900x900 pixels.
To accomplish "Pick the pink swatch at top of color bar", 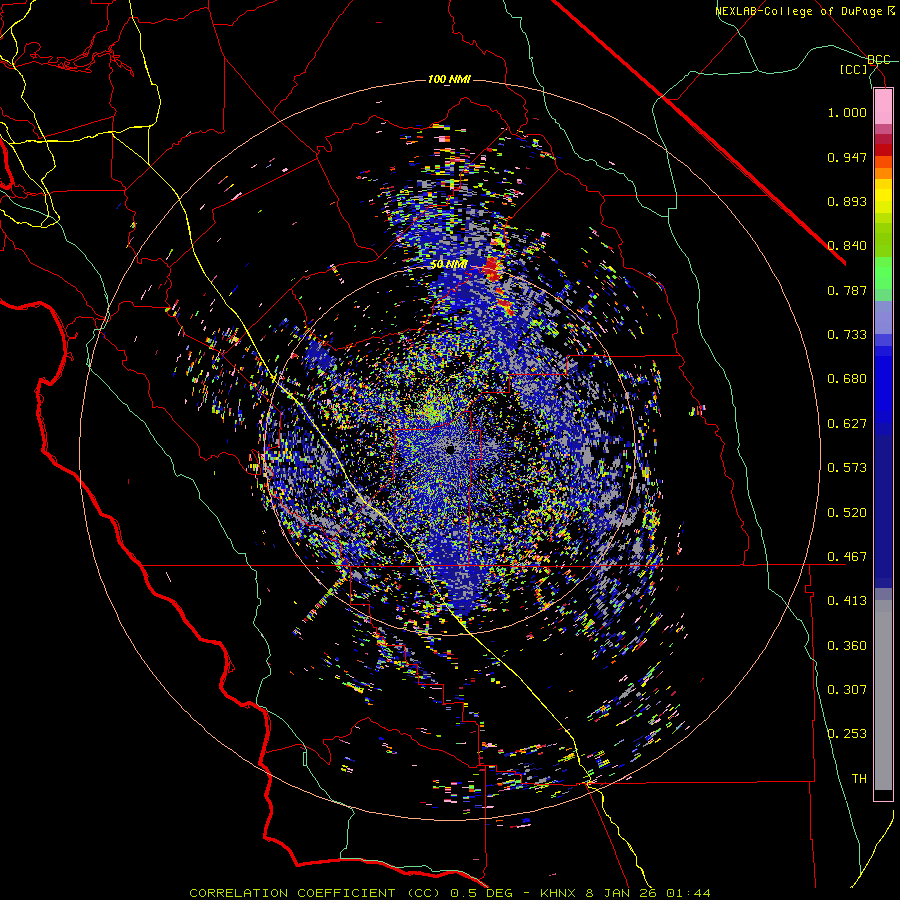I will pyautogui.click(x=883, y=106).
